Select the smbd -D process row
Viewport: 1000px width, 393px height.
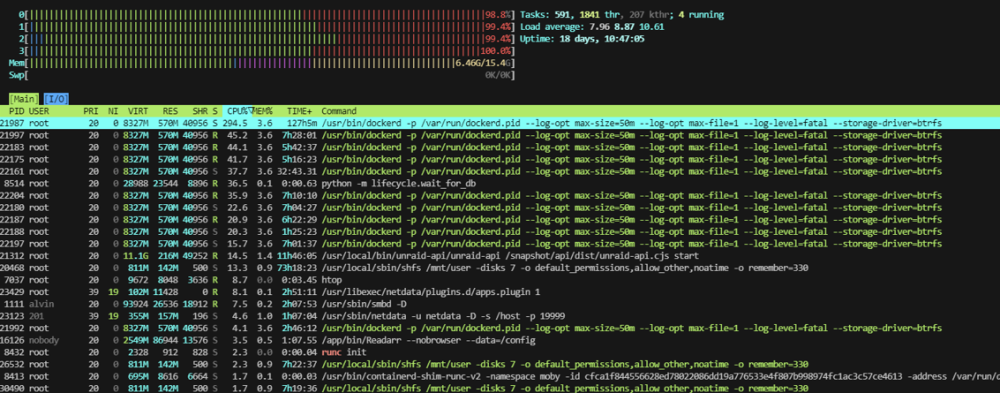pos(500,304)
